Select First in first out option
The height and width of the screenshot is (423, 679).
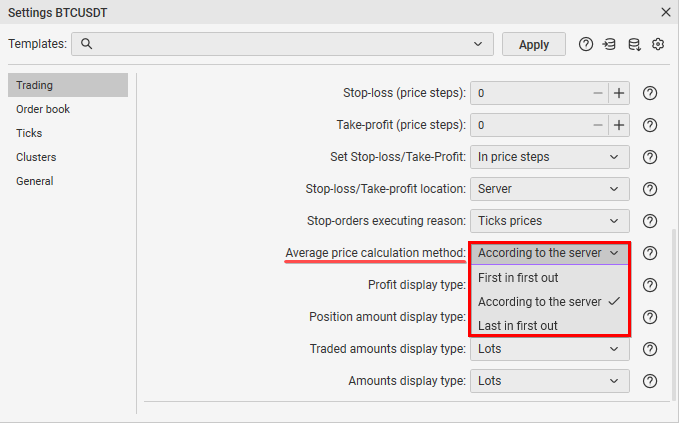pos(550,278)
